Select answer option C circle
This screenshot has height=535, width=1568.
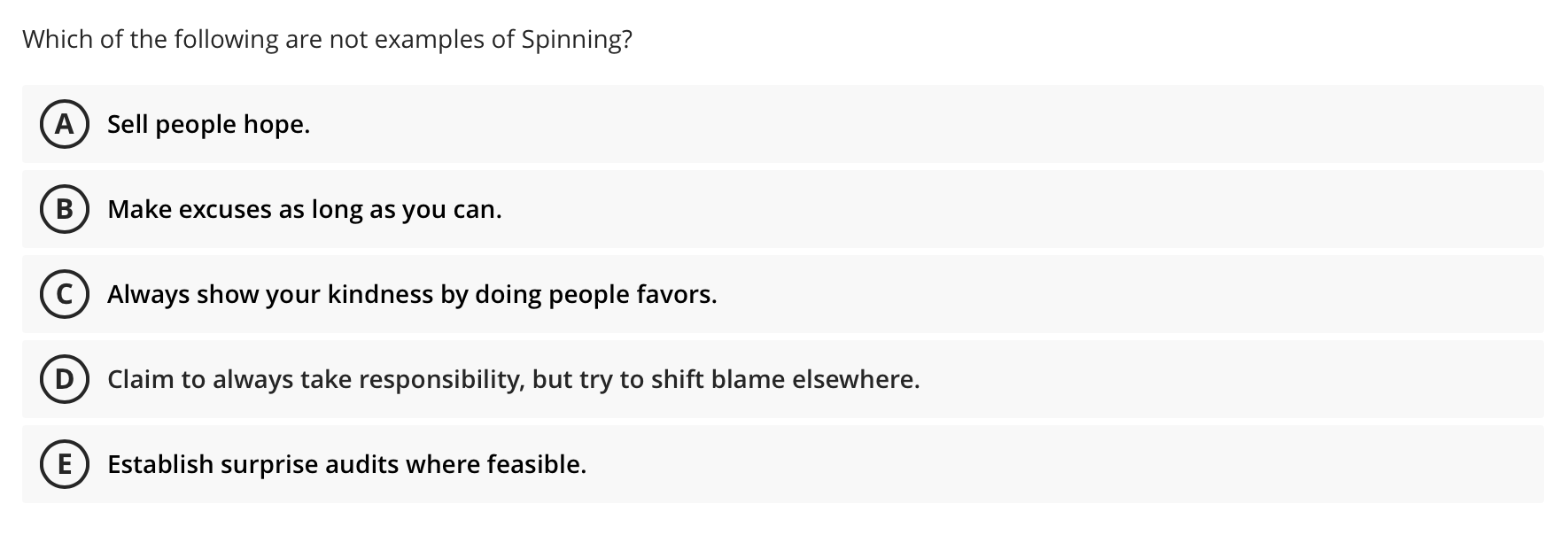coord(64,294)
